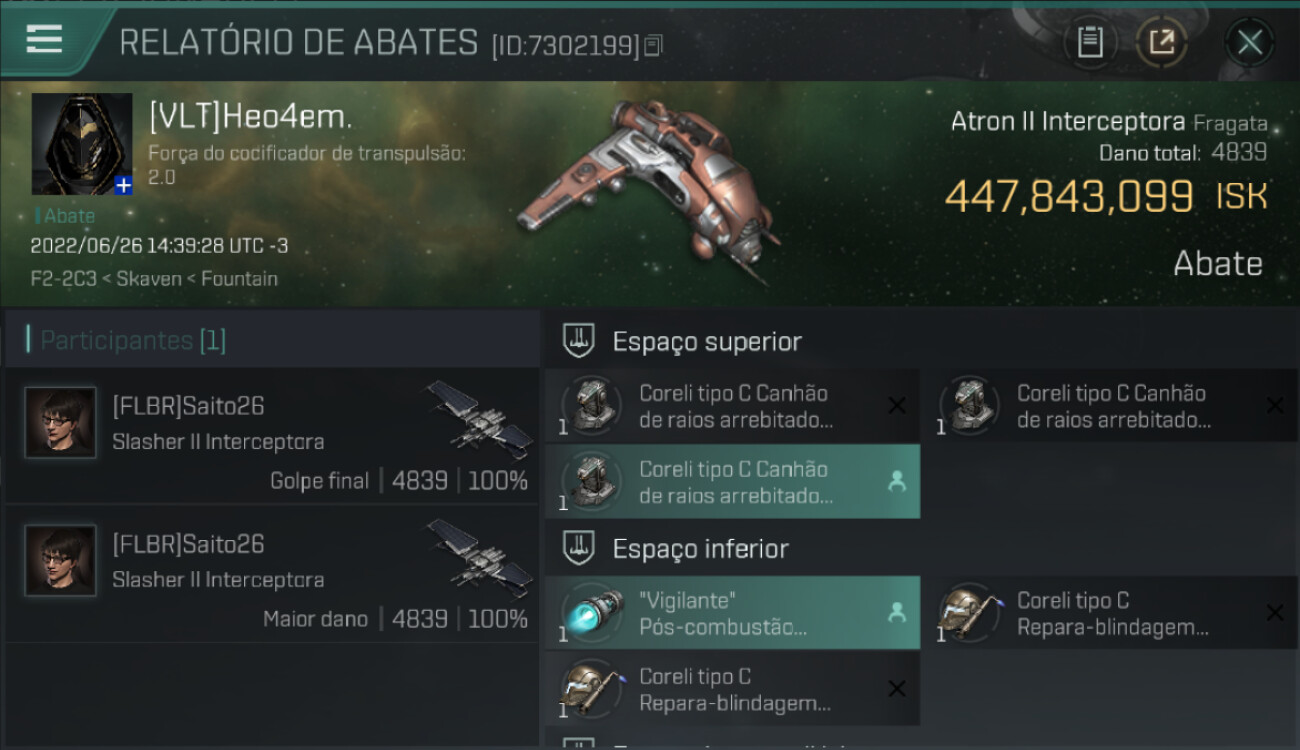Open the hamburger menu
Viewport: 1300px width, 750px height.
pyautogui.click(x=44, y=39)
